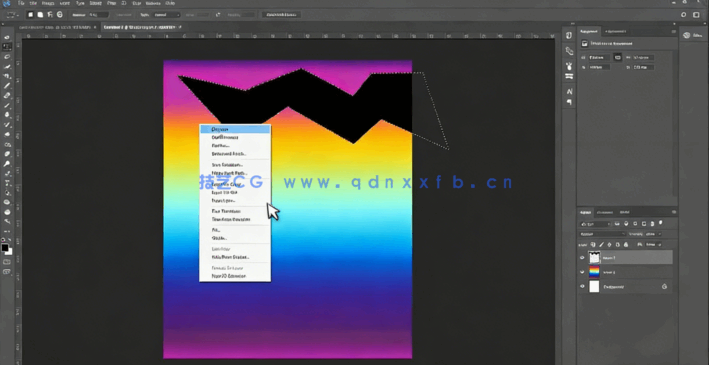Click the Intersect with Selection icon
This screenshot has width=709, height=365.
[60, 14]
